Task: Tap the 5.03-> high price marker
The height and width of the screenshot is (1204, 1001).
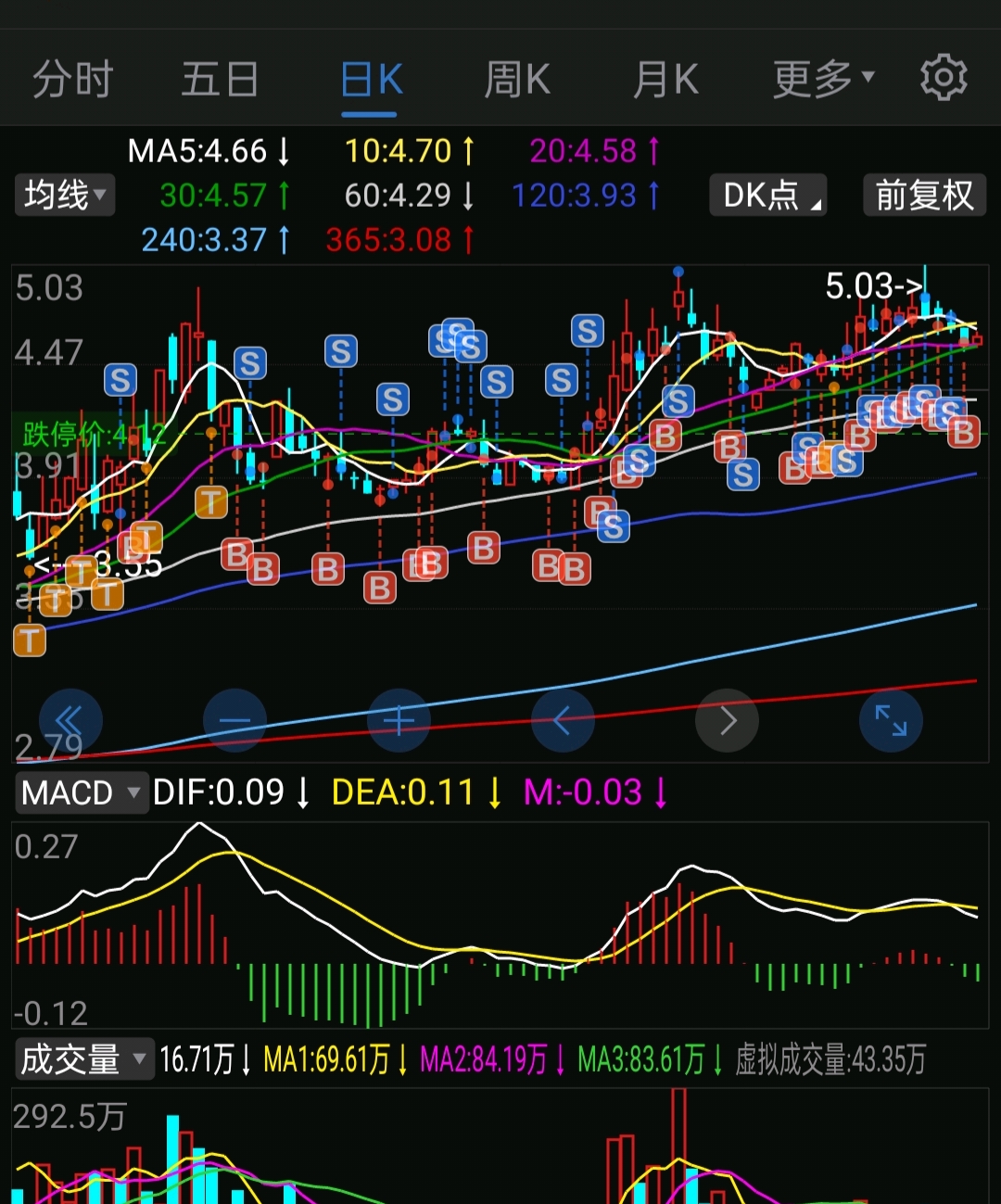Action: (x=874, y=286)
